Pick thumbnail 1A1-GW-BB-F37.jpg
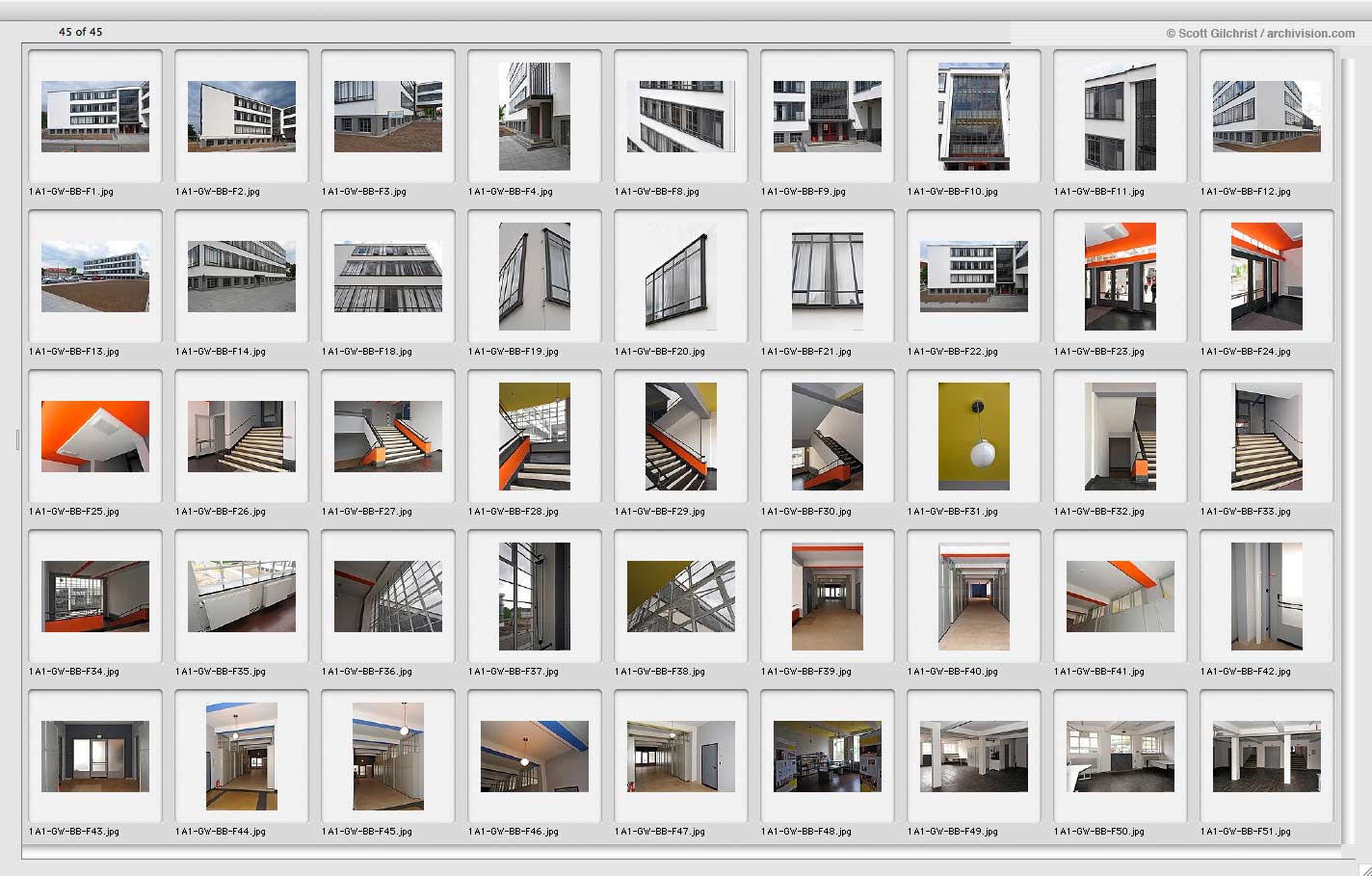 (535, 597)
